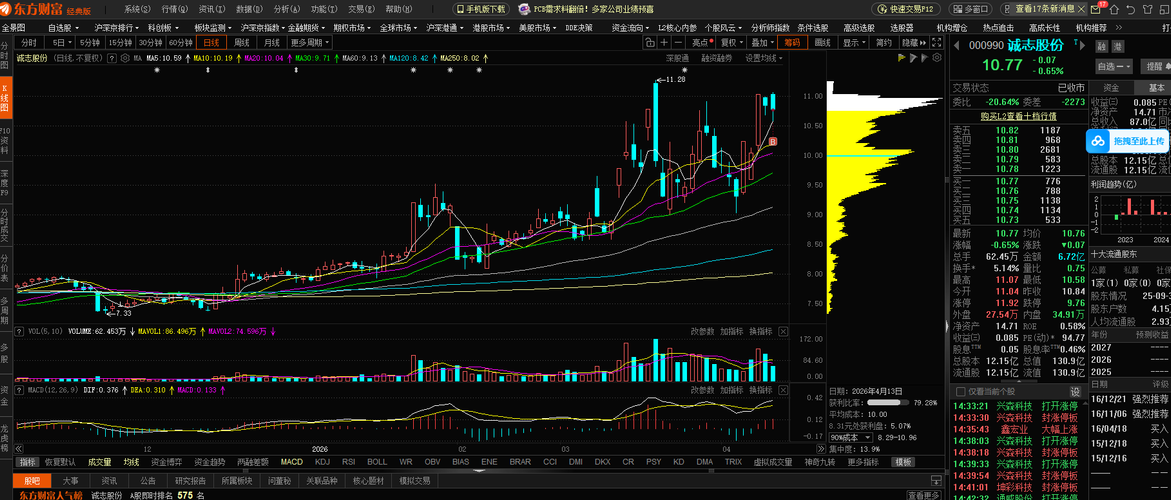
Task: Open settings 设 button in alerts panel
Action: (x=1075, y=392)
